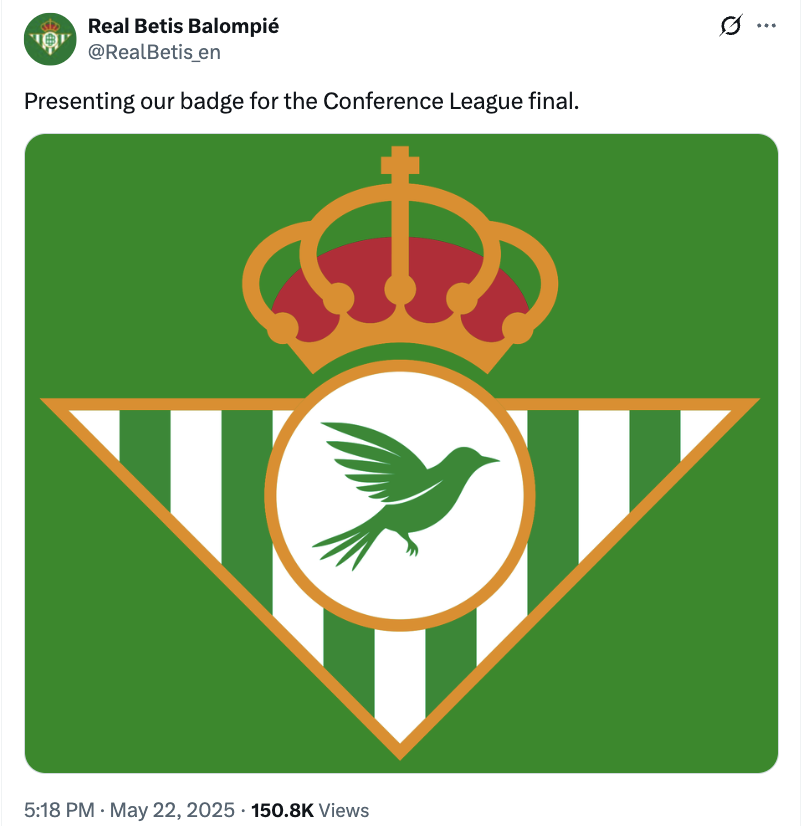
Task: Click the Real Betis Balompié display name
Action: 183,26
